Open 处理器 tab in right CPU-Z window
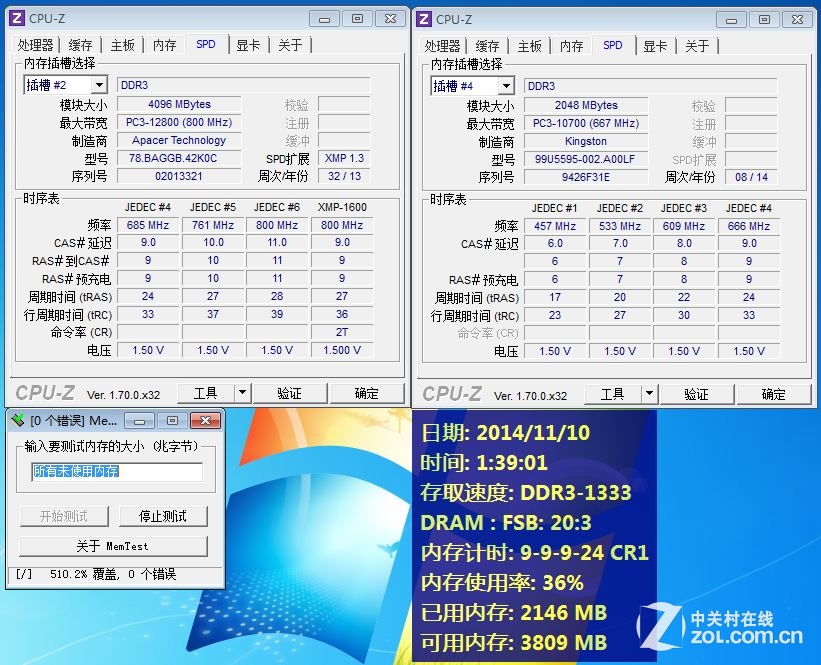Image resolution: width=821 pixels, height=665 pixels. 442,46
